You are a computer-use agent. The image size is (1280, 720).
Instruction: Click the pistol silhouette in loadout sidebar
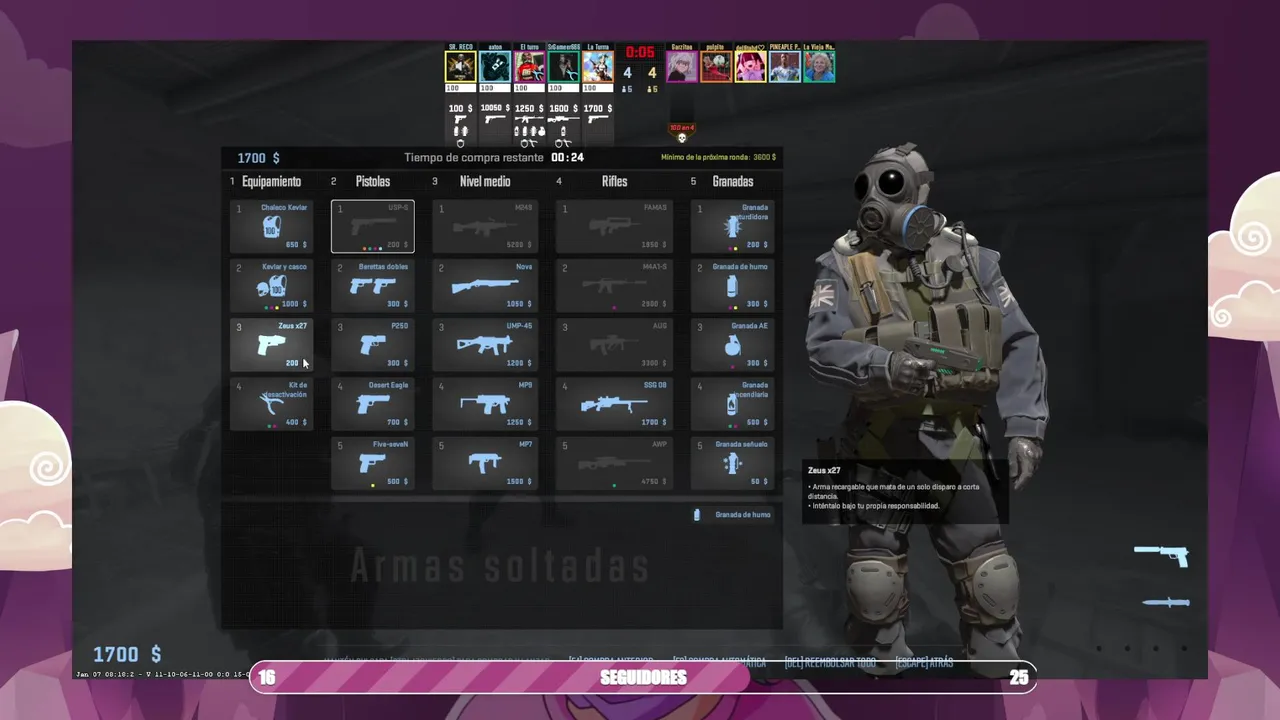1161,554
